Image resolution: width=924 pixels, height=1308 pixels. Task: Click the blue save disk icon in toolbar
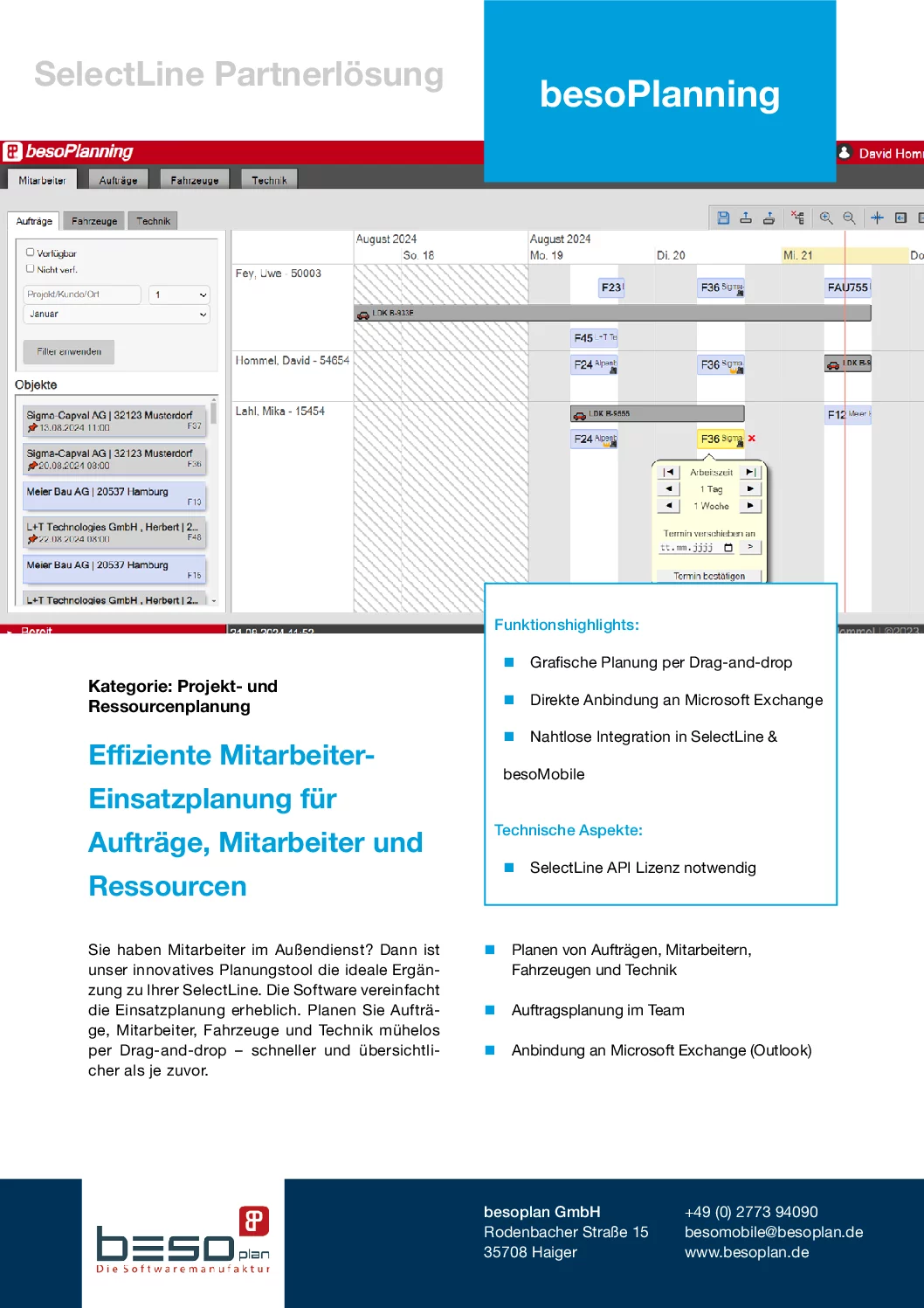723,218
